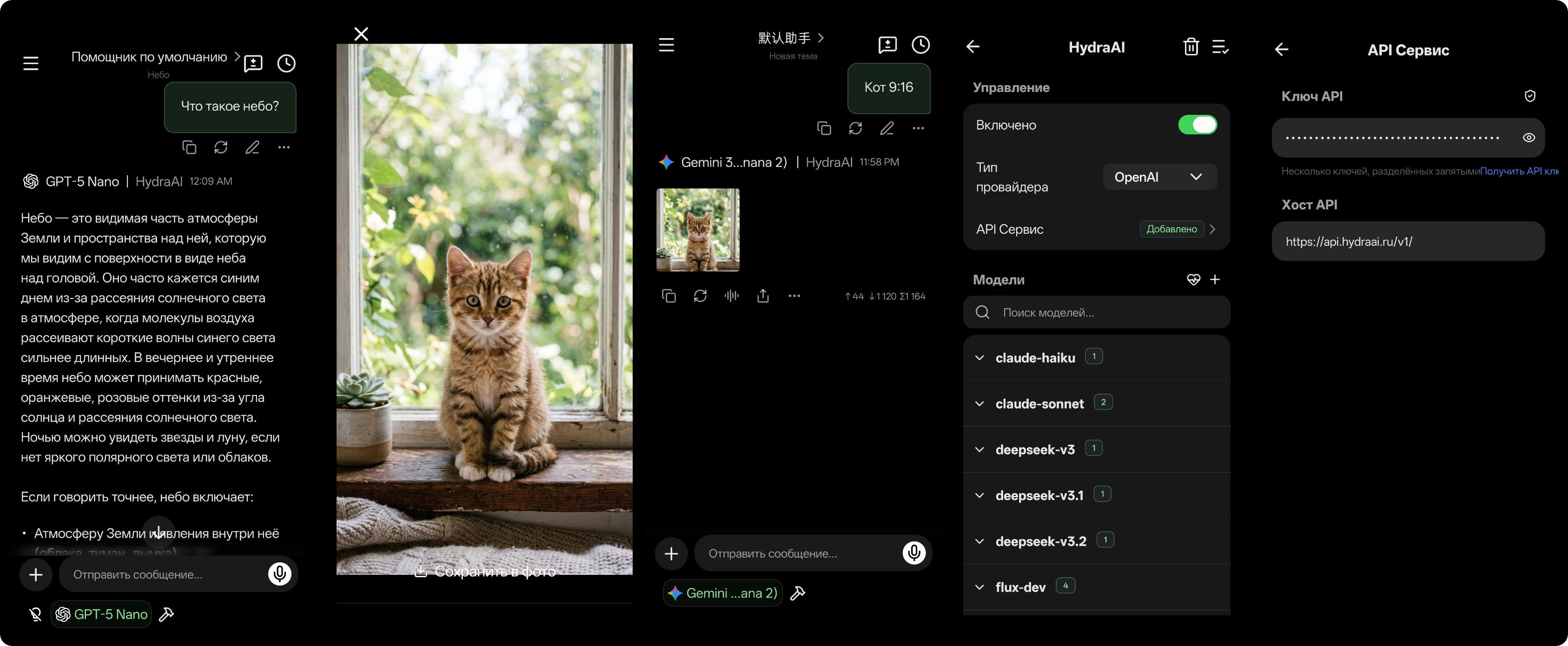
Task: Click the Получить API ключ link
Action: point(1518,171)
